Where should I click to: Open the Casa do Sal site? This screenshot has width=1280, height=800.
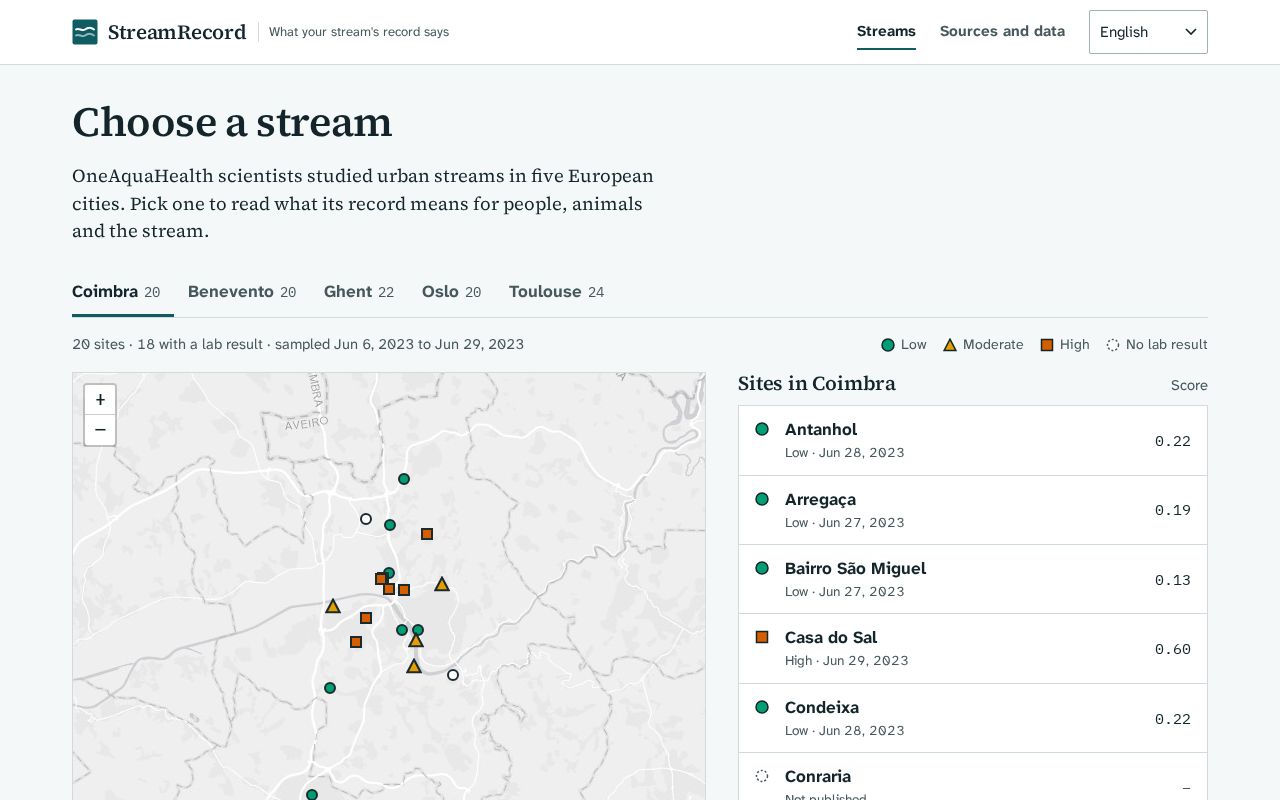[x=973, y=648]
